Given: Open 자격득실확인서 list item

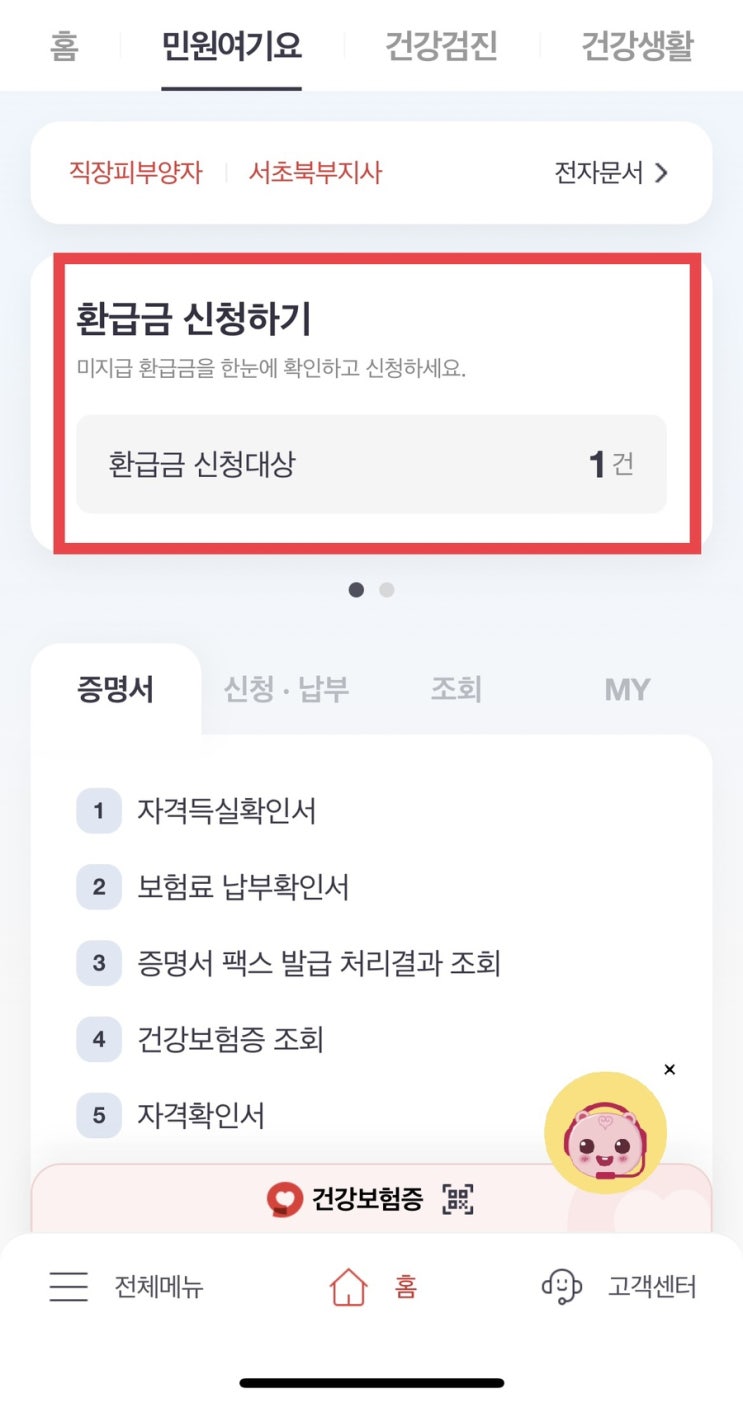Looking at the screenshot, I should tap(226, 811).
